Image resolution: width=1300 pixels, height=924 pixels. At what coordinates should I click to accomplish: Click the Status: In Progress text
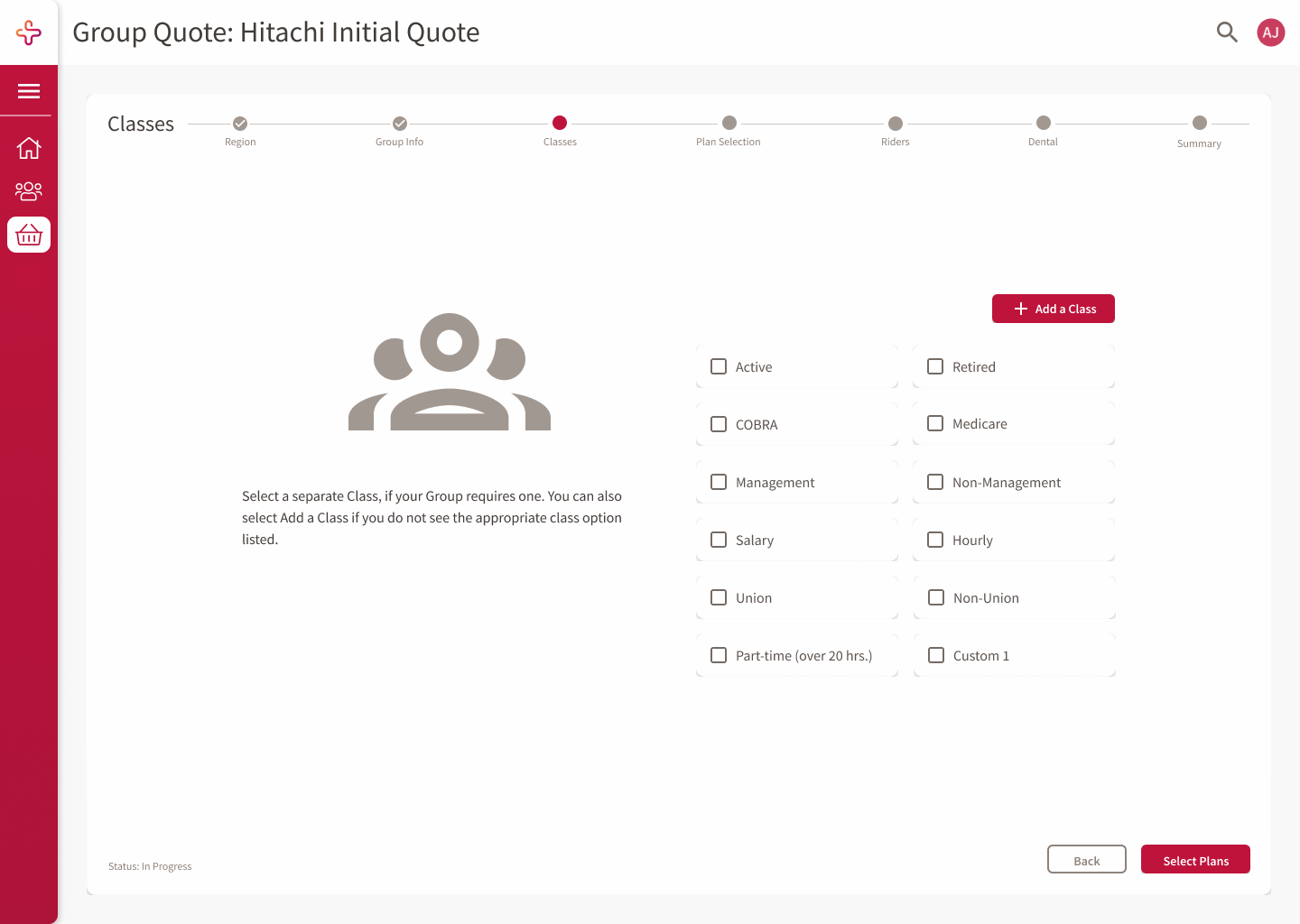click(x=150, y=866)
